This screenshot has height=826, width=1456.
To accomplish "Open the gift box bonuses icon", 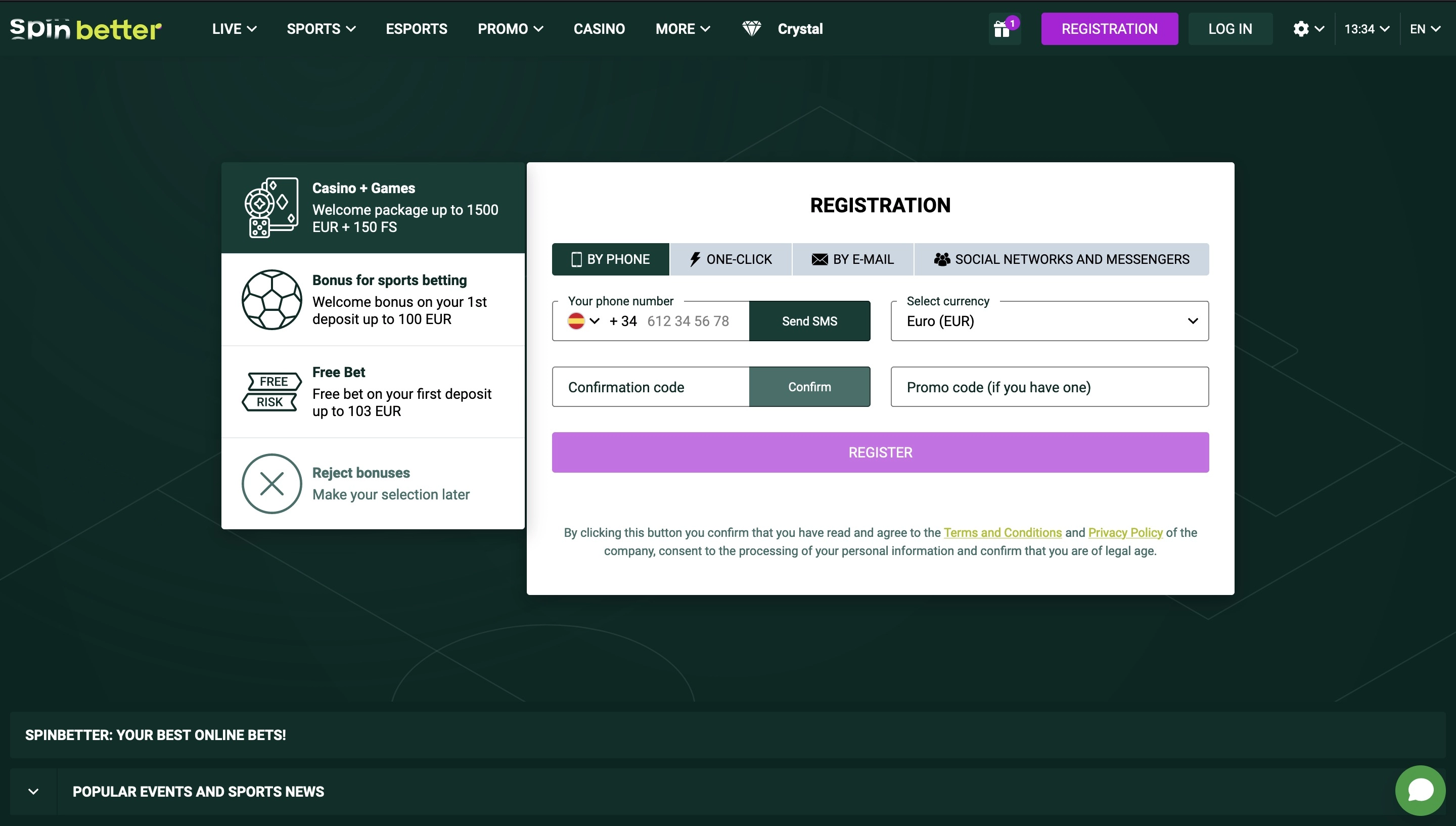I will (x=1004, y=29).
